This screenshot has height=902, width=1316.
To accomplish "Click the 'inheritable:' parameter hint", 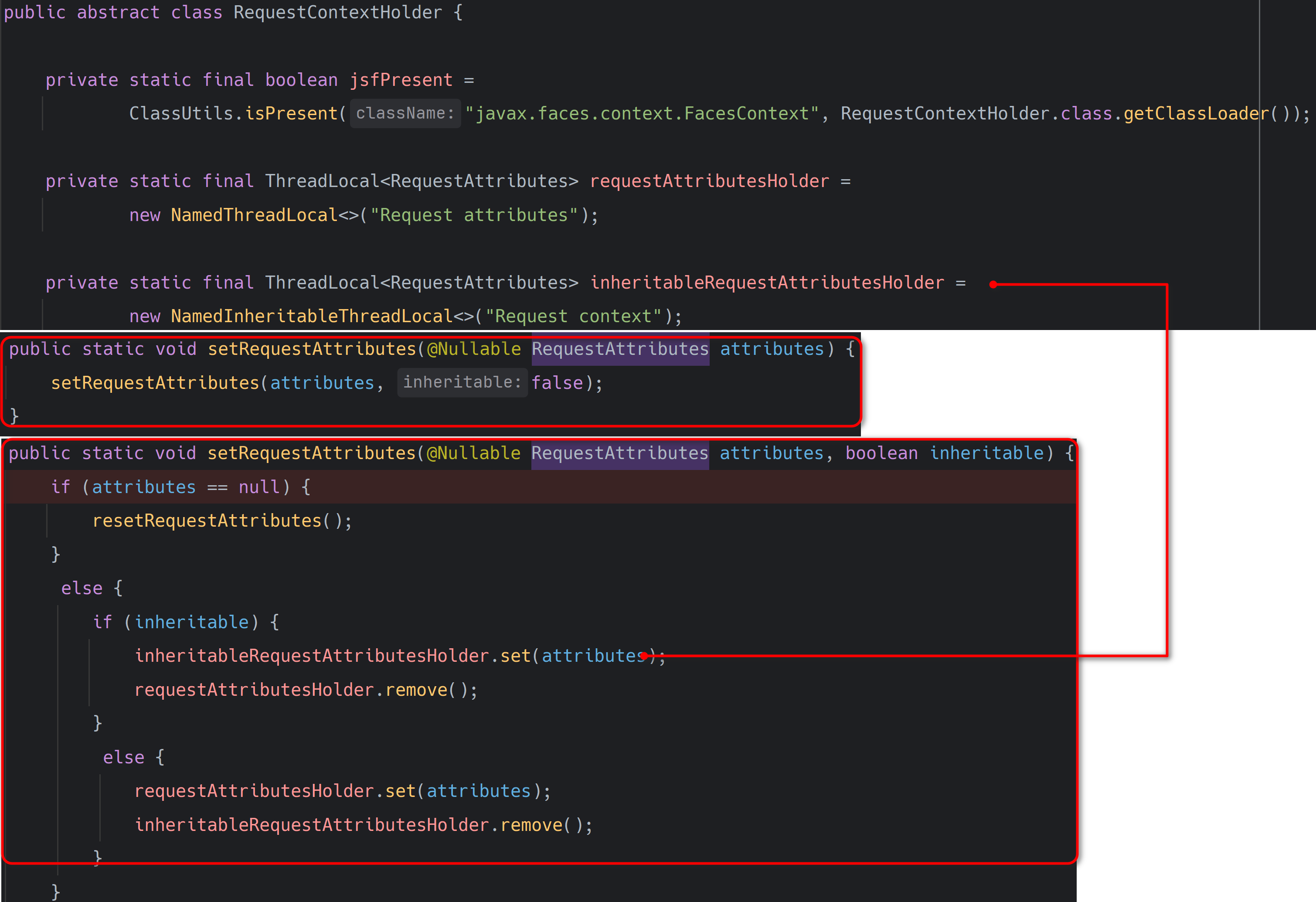I will click(x=462, y=382).
